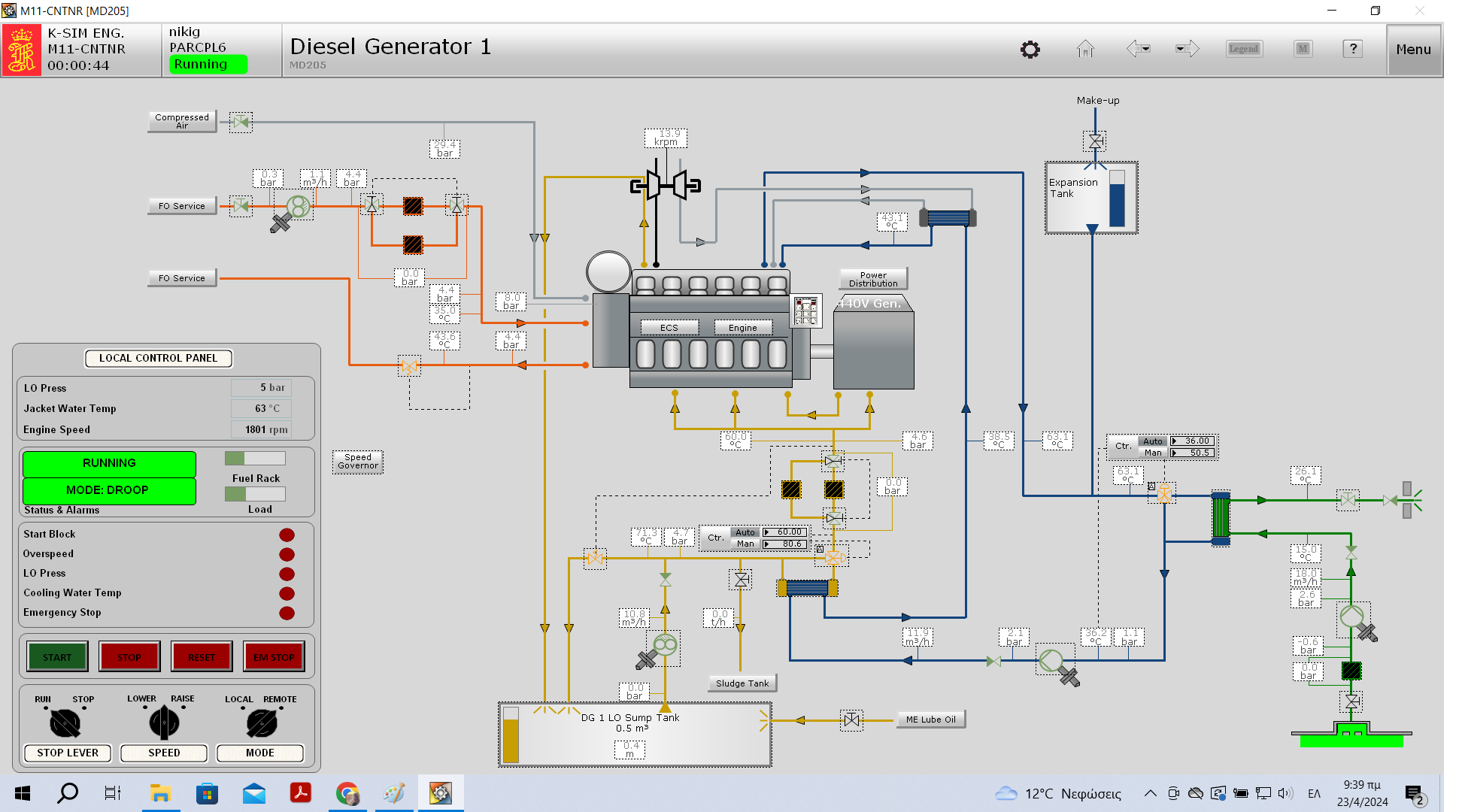Screen dimensions: 1462x812
Task: Click the question mark help icon
Action: [1352, 49]
